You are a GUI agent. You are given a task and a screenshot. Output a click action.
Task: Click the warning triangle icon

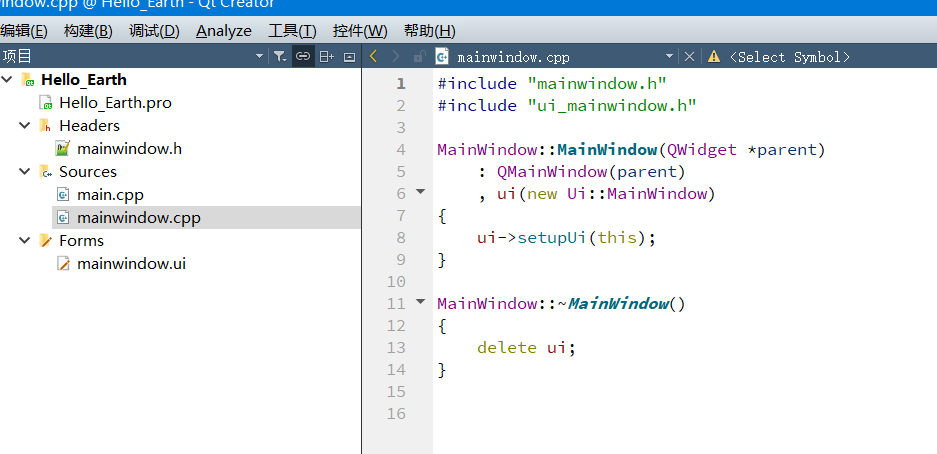(x=714, y=57)
